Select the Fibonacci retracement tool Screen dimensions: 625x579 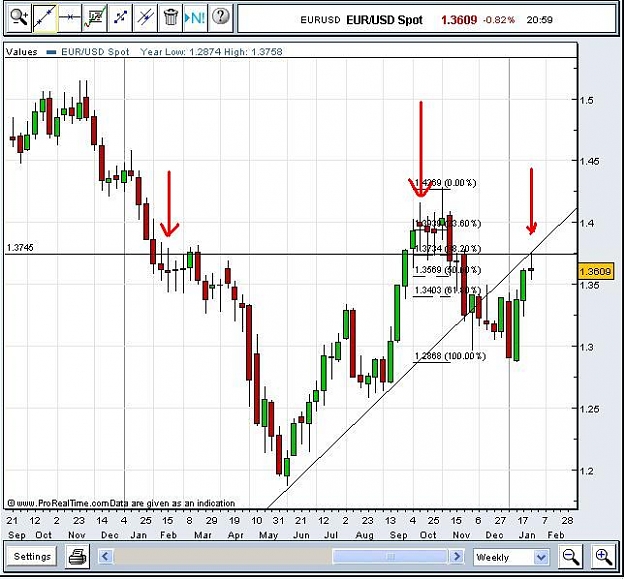click(x=95, y=18)
